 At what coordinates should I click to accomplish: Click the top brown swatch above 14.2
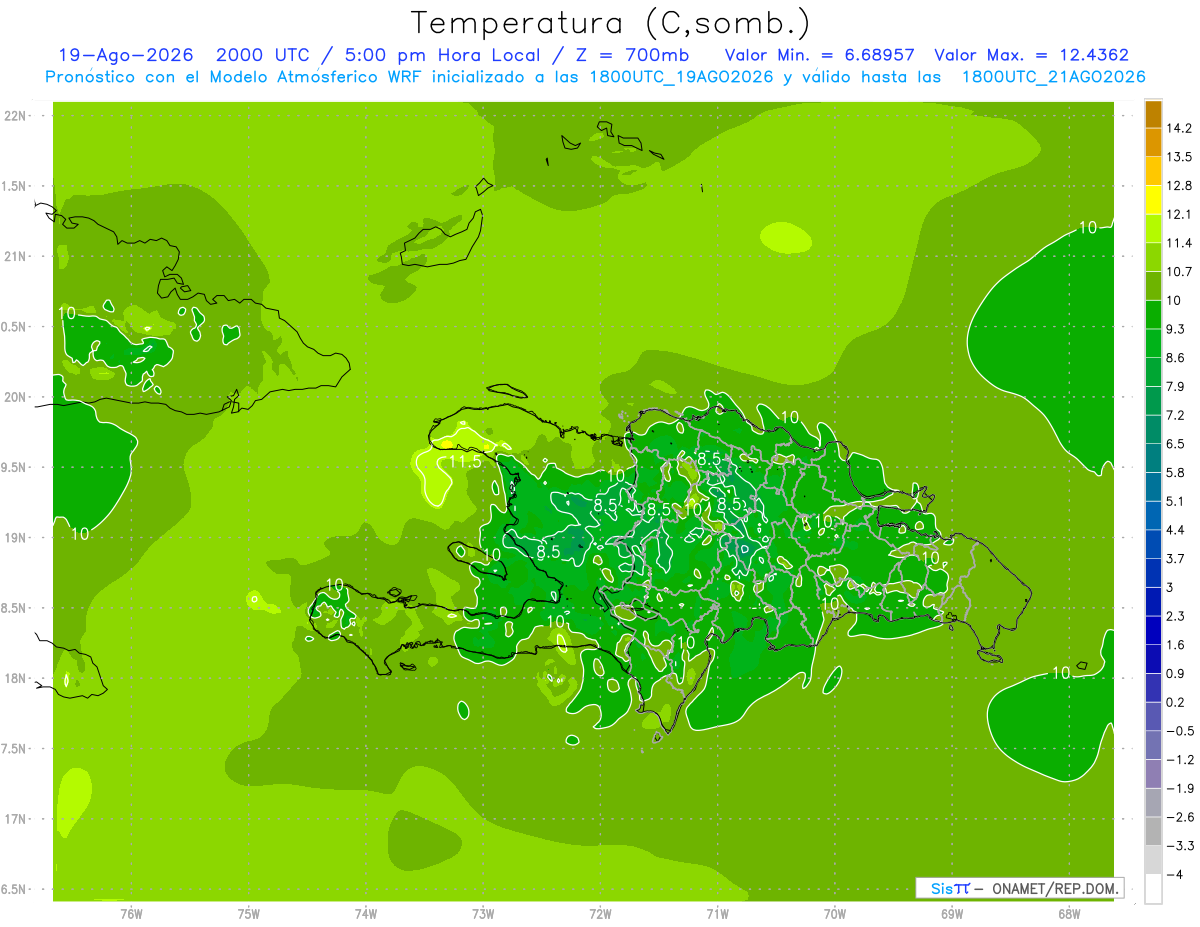1153,114
